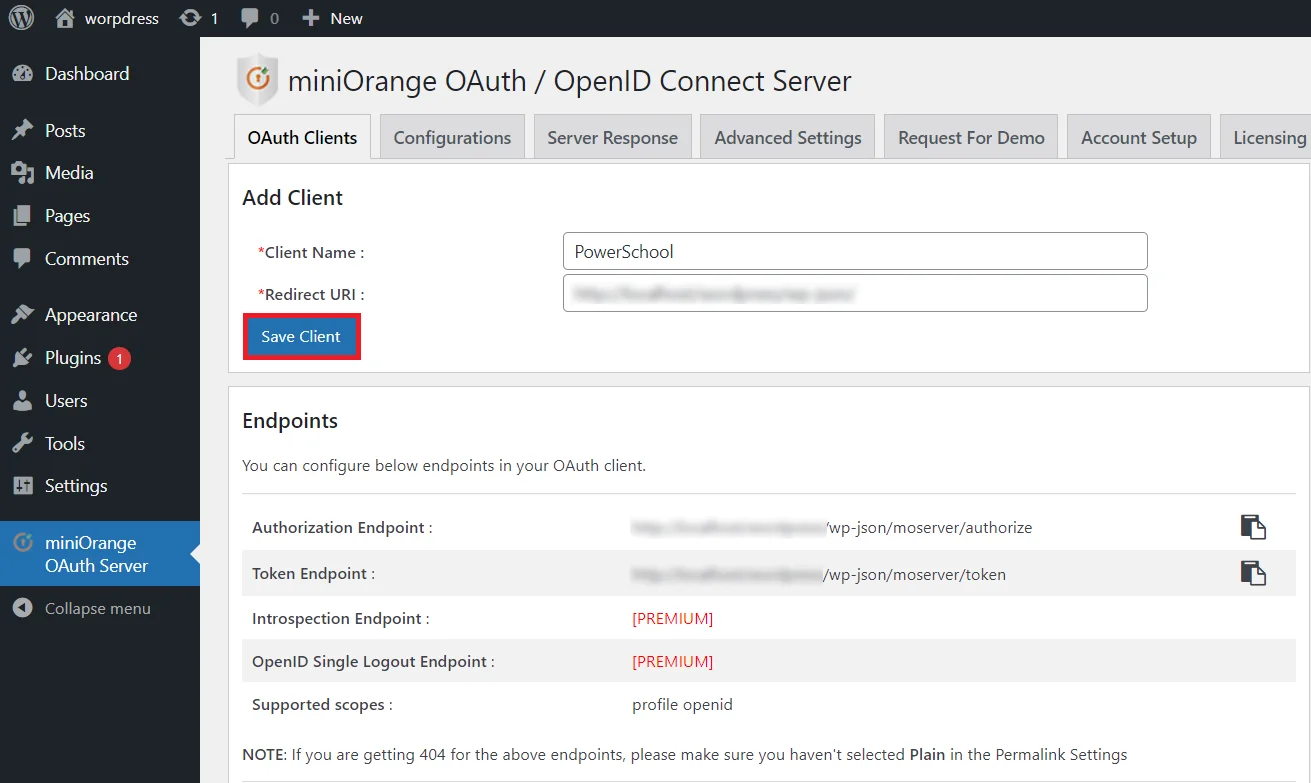1311x783 pixels.
Task: Click the Settings sliders icon
Action: tap(23, 486)
